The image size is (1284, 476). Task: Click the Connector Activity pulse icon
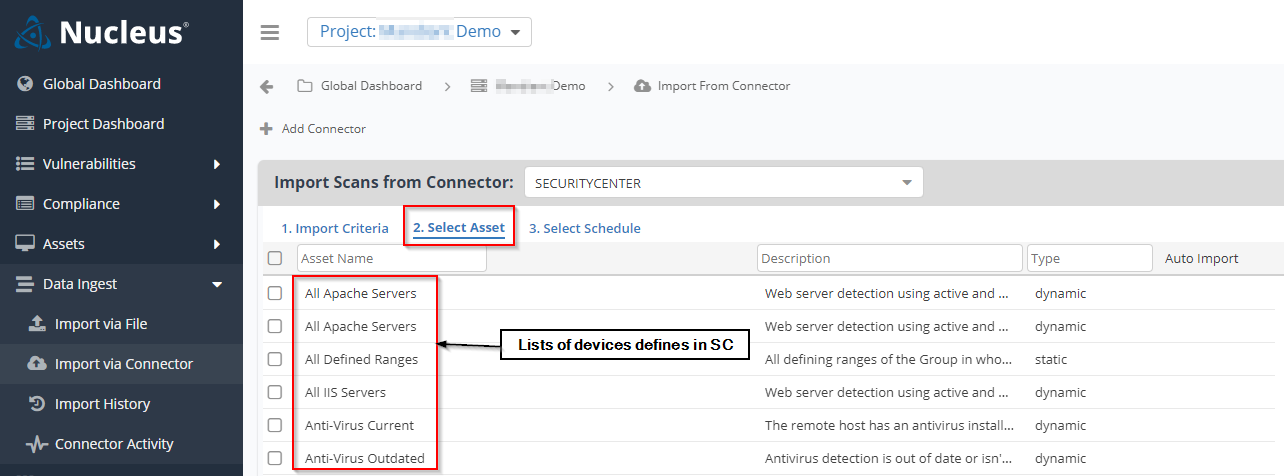coord(37,444)
